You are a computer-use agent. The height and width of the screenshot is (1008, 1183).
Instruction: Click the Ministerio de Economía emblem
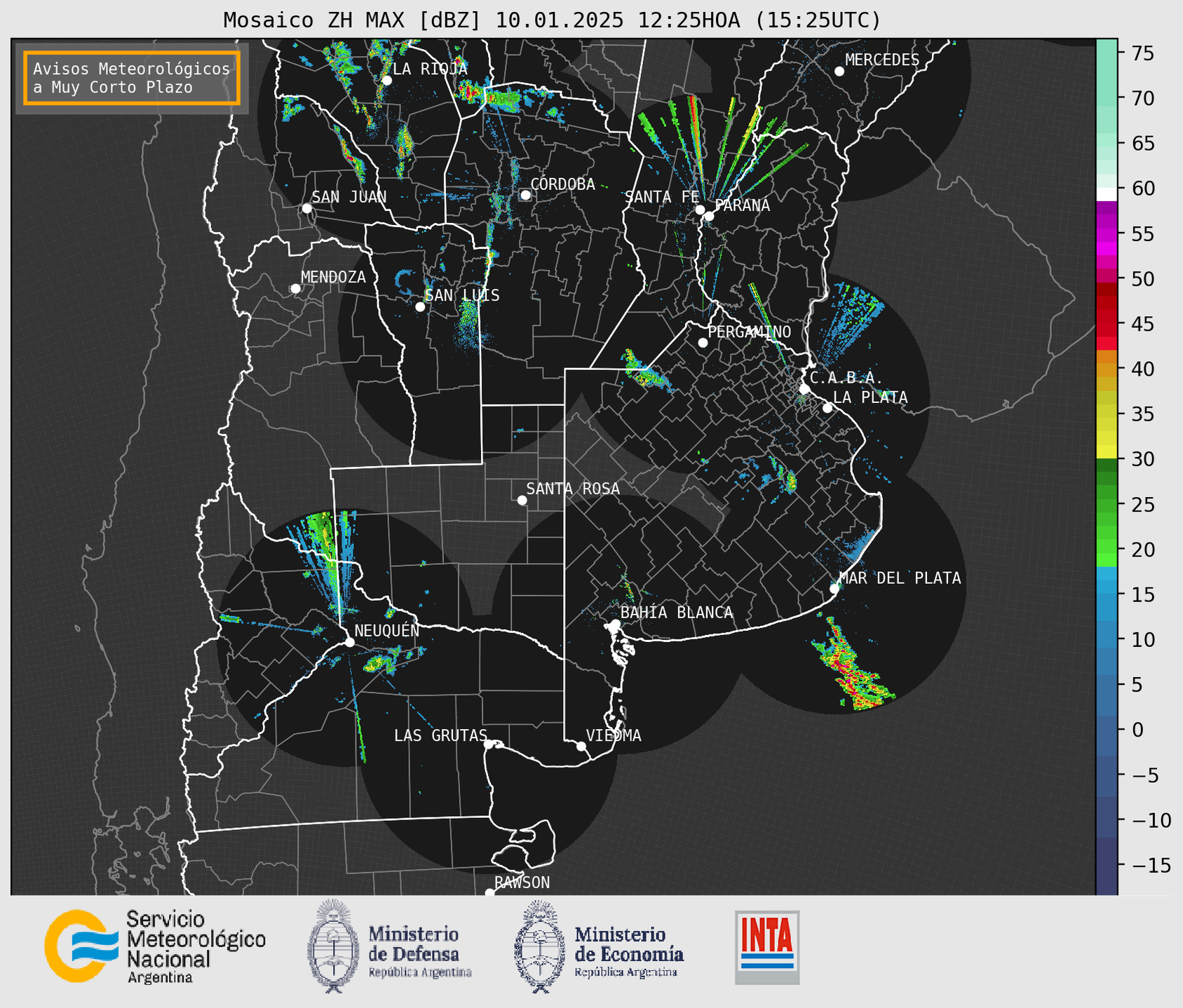540,946
